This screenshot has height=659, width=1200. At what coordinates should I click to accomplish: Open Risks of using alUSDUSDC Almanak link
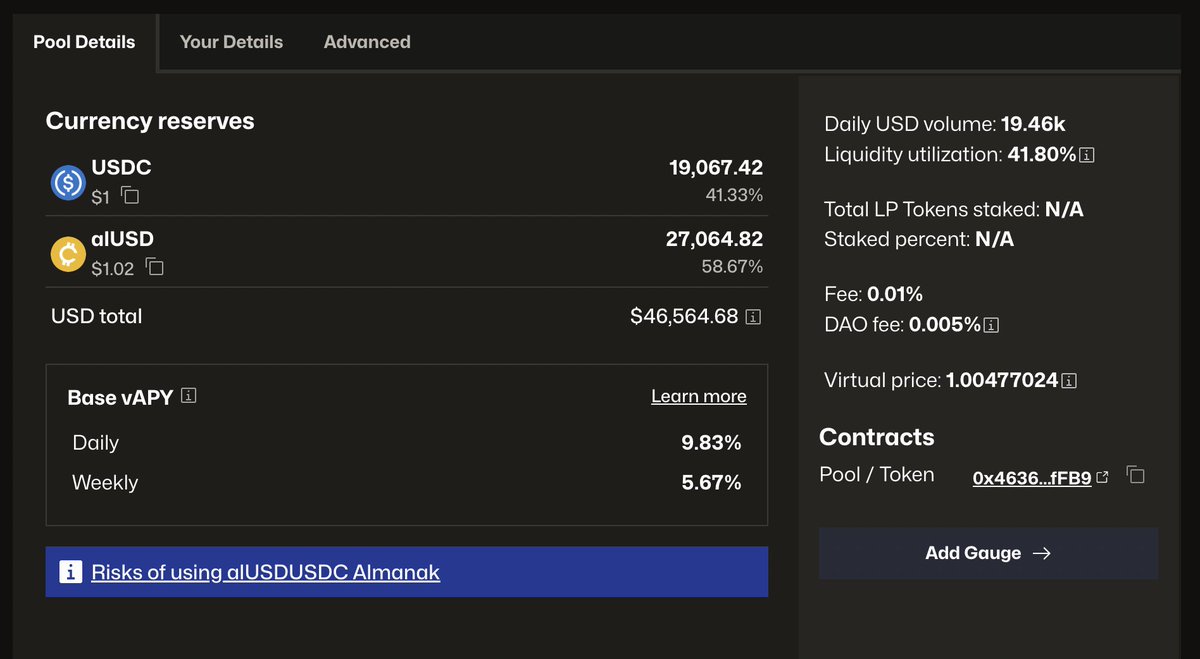(265, 572)
